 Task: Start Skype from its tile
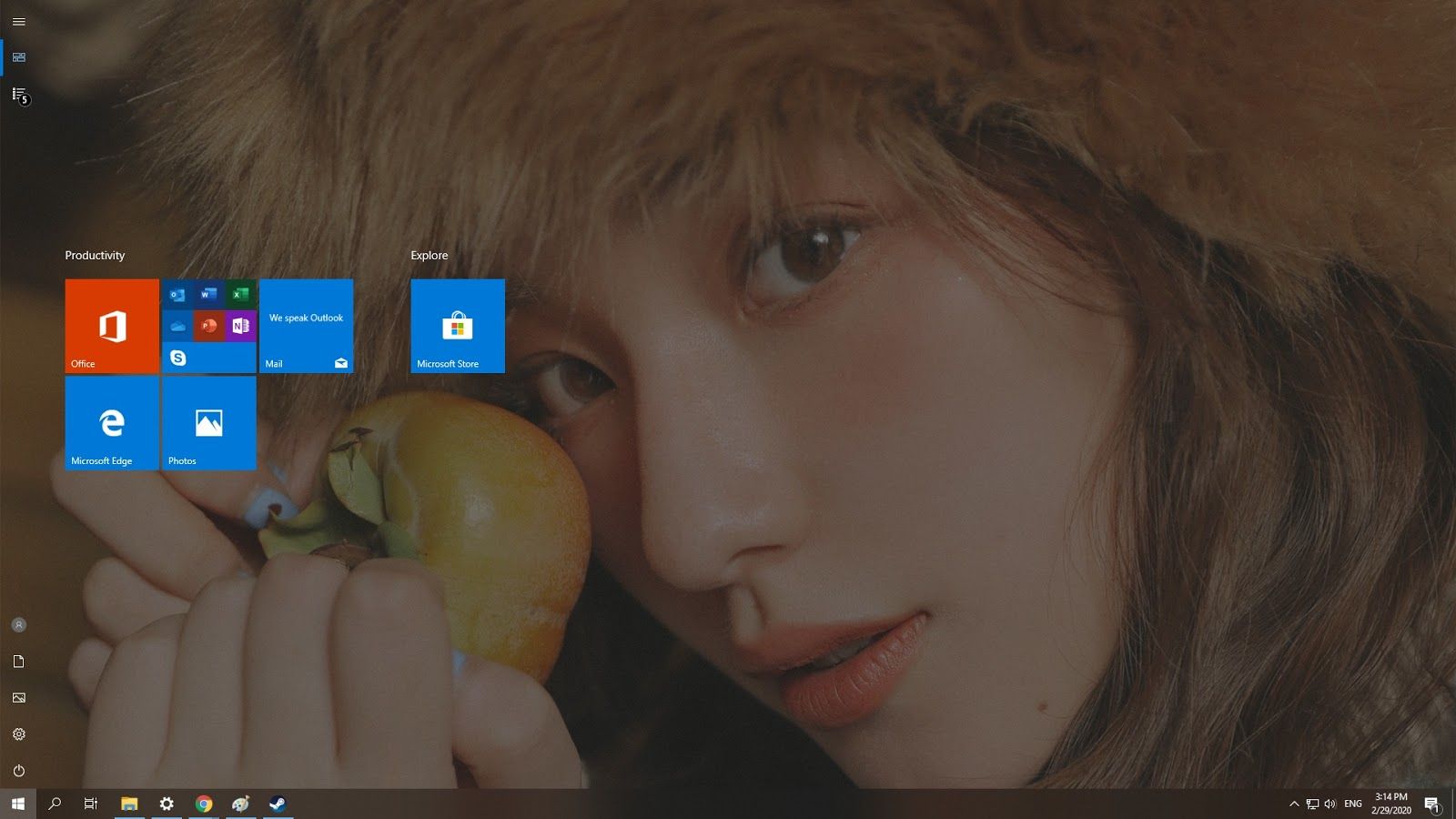tap(180, 358)
